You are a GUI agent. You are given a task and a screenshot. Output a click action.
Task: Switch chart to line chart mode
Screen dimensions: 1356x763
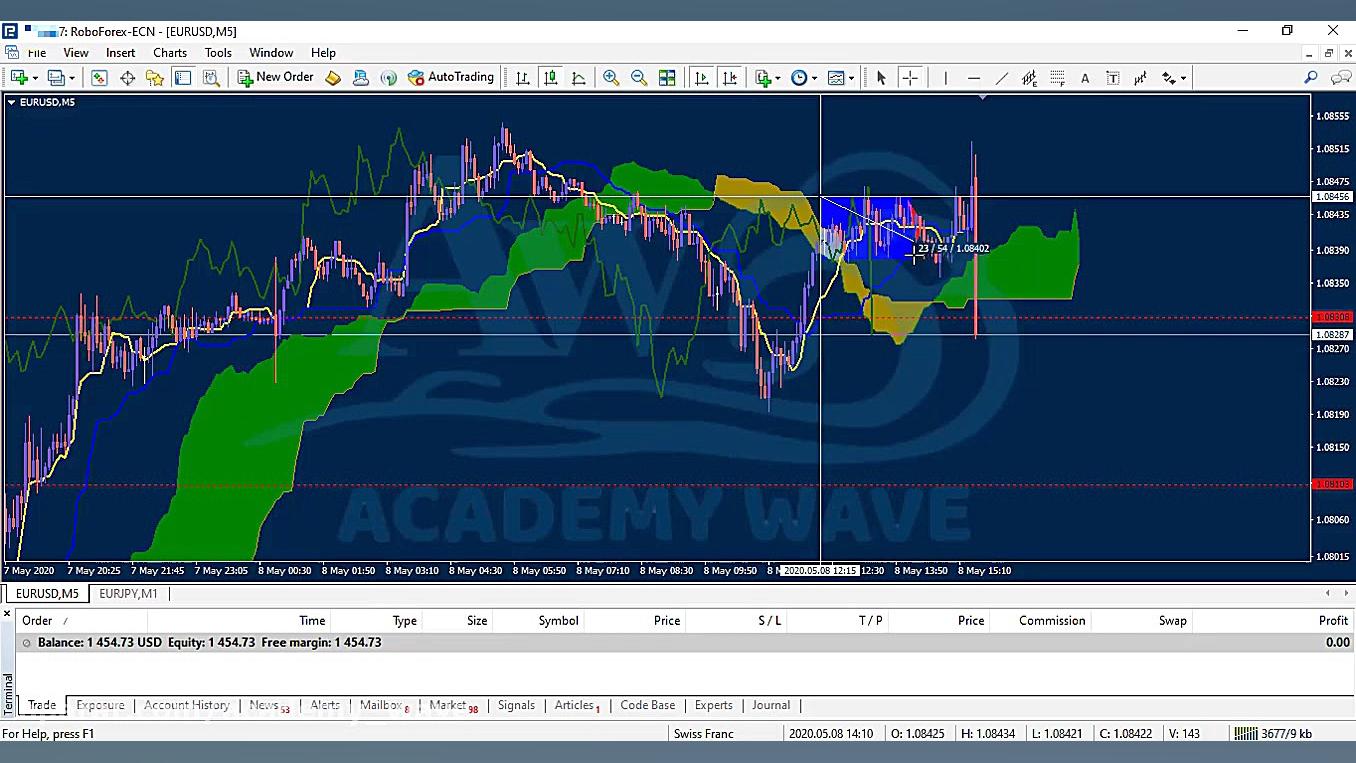coord(578,78)
